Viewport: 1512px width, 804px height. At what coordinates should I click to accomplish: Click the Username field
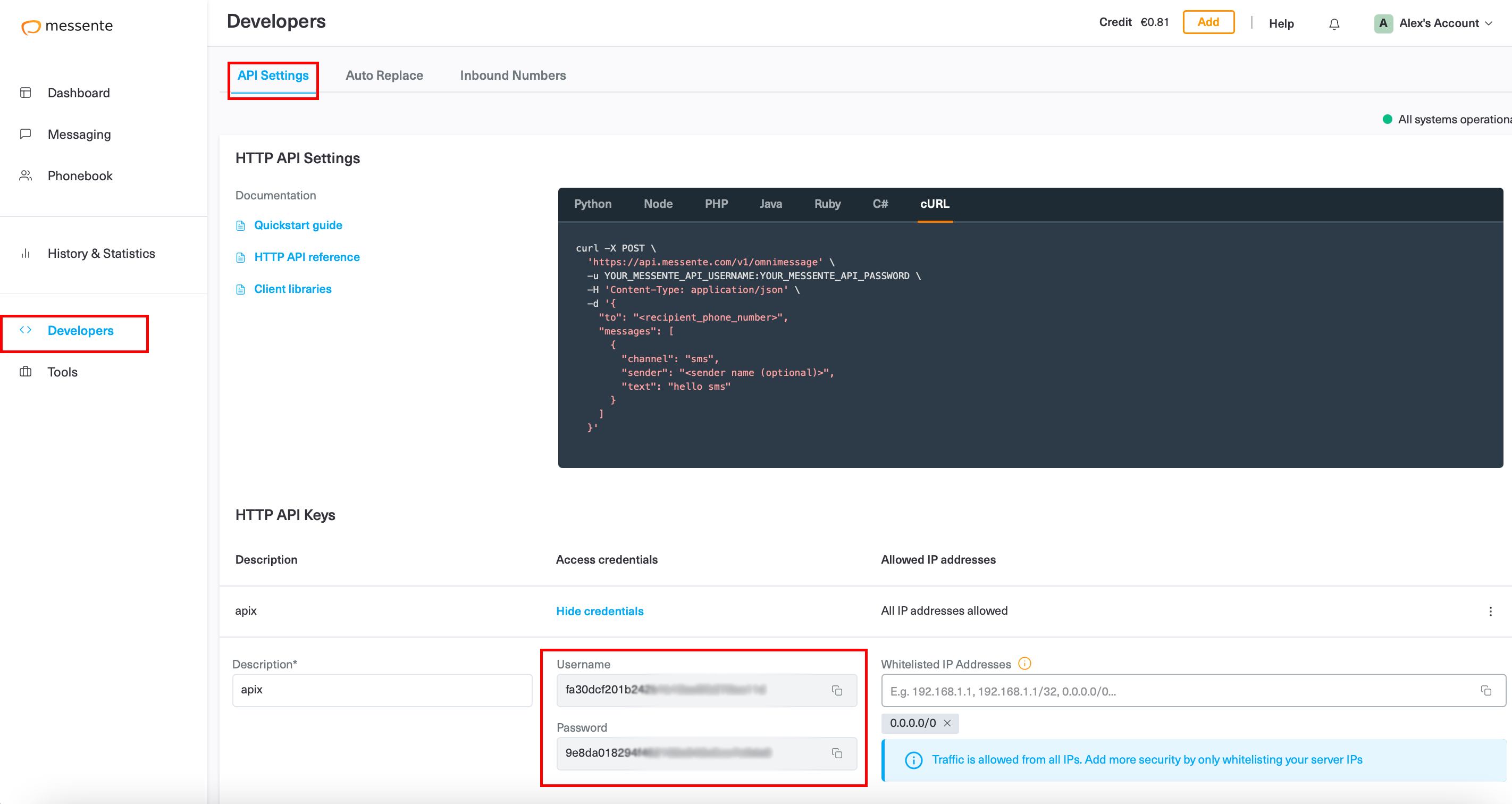pos(707,690)
